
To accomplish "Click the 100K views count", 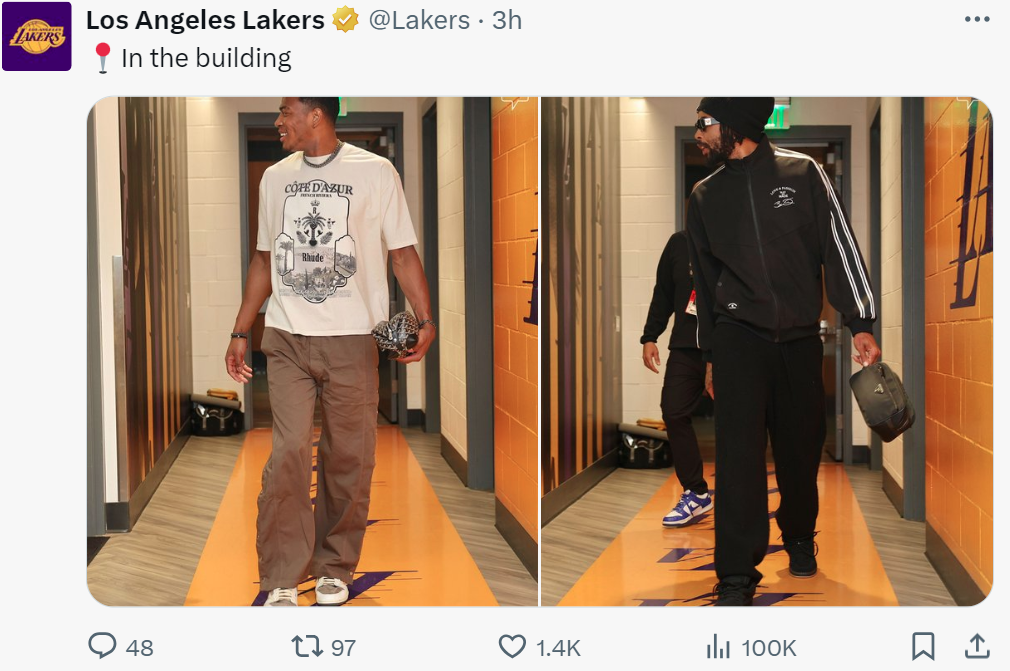I will [x=768, y=647].
